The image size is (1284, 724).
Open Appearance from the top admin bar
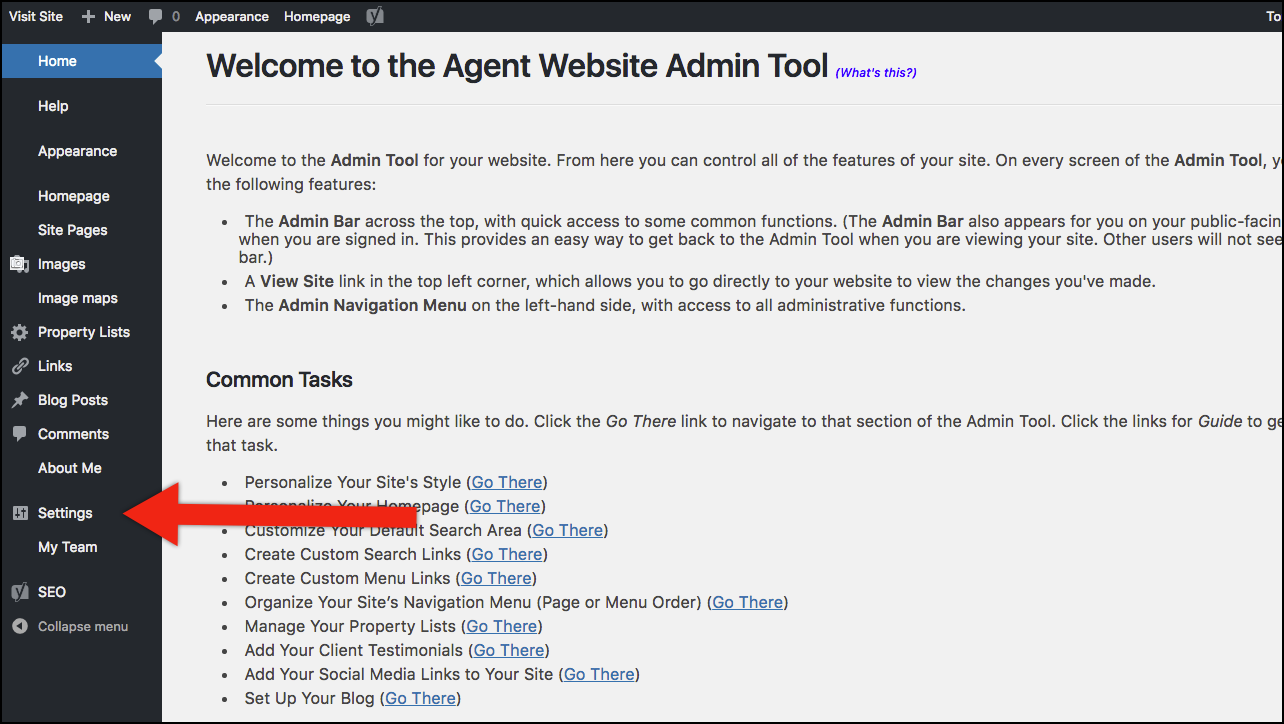231,15
